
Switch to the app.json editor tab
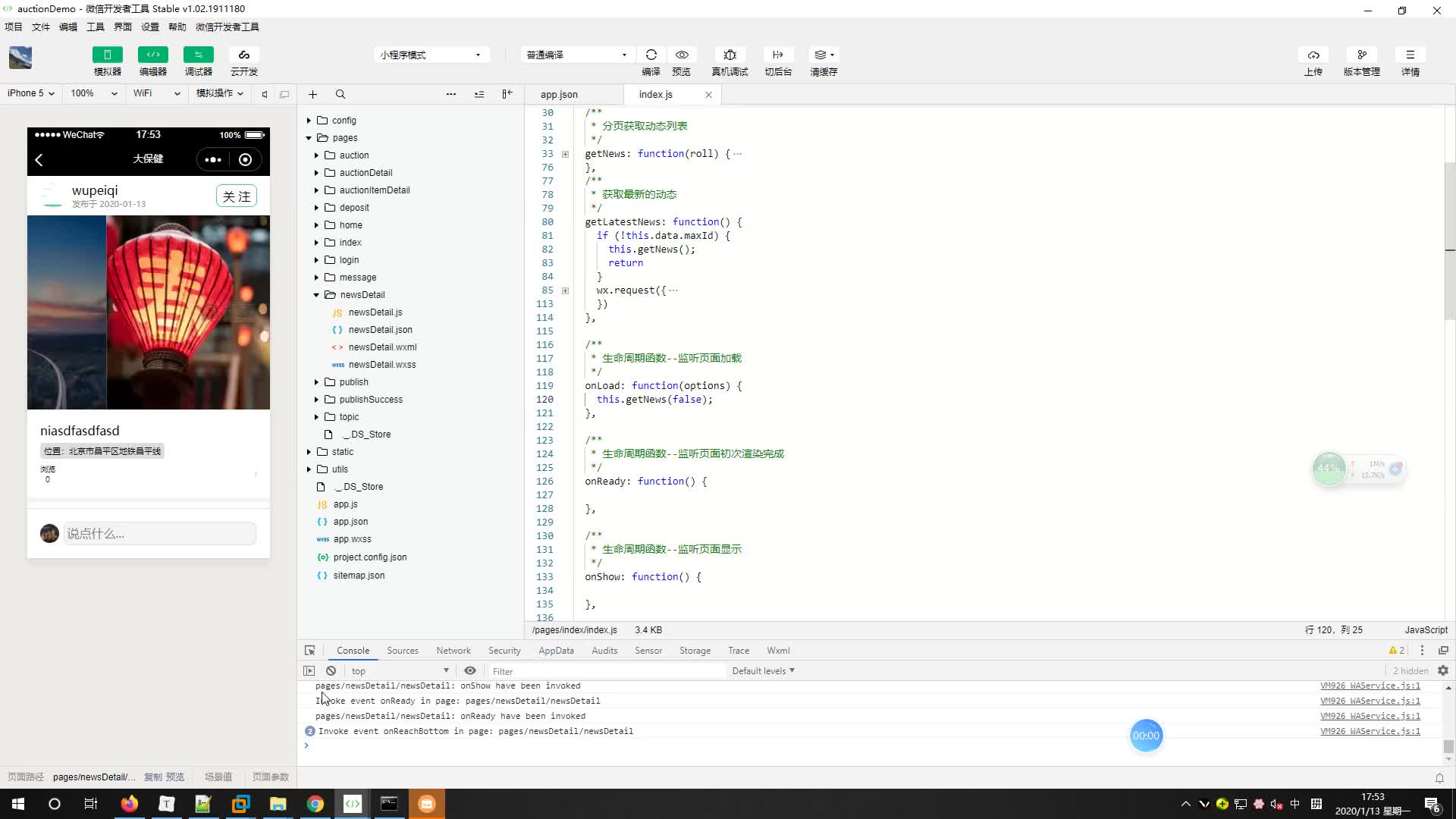point(559,95)
